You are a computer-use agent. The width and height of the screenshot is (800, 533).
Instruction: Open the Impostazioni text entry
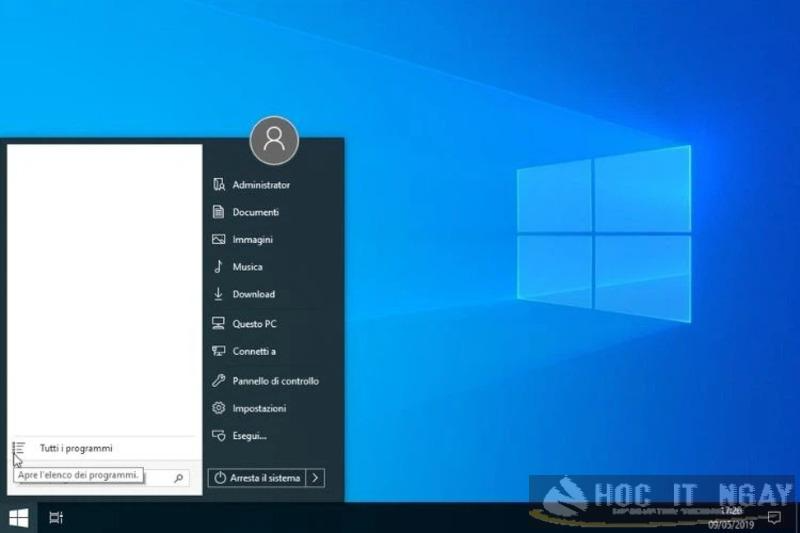coord(259,408)
